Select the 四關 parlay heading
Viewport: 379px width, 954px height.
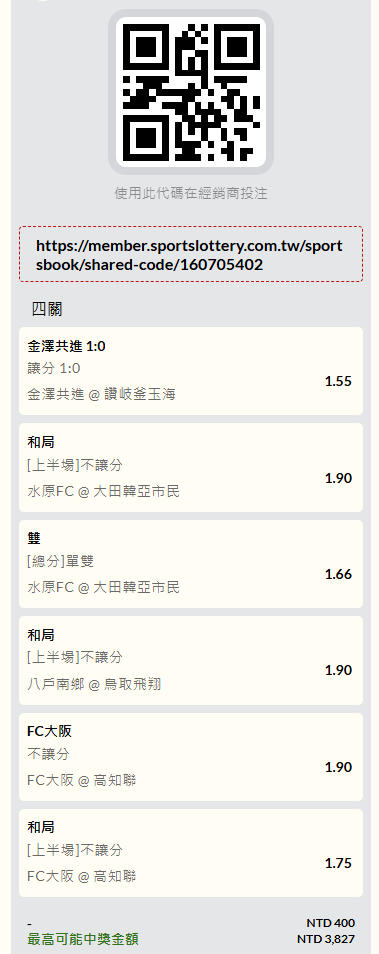click(47, 309)
